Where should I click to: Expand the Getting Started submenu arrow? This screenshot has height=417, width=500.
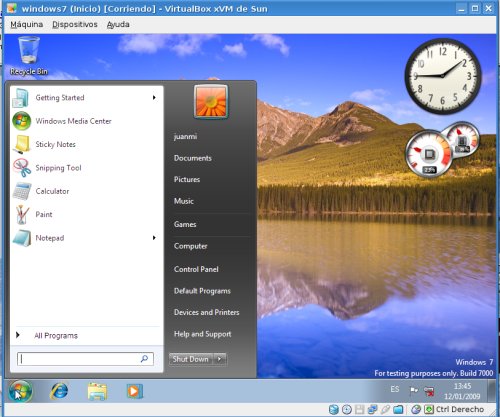click(154, 98)
